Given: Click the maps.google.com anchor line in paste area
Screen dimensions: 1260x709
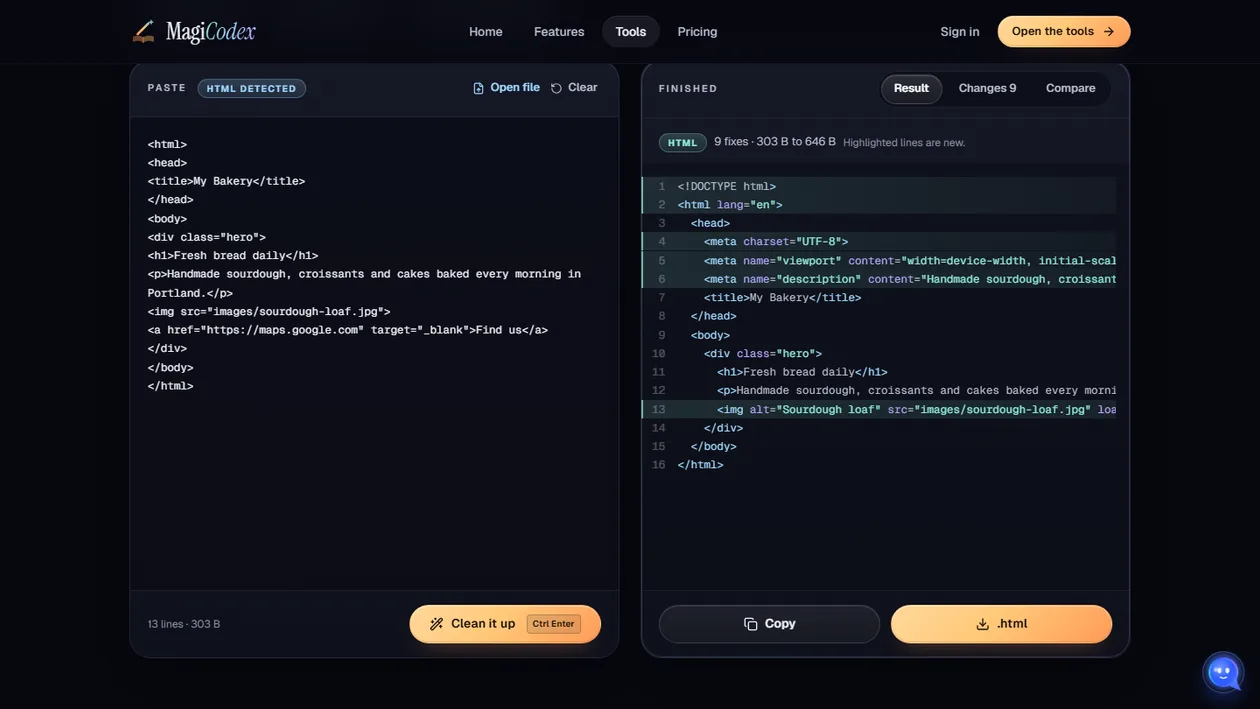Looking at the screenshot, I should 347,330.
